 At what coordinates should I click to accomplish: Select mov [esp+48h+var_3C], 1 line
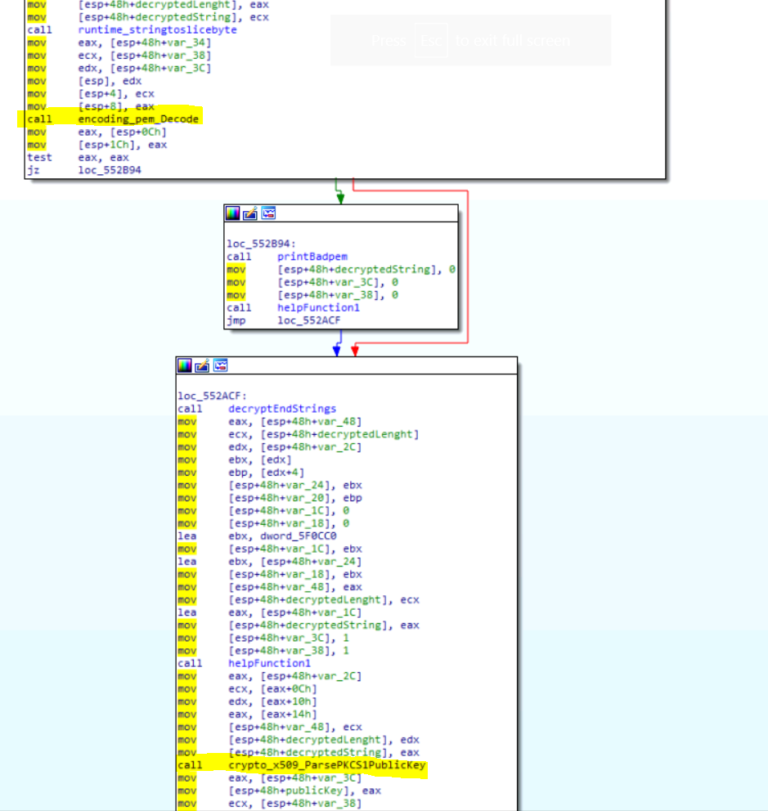point(264,638)
